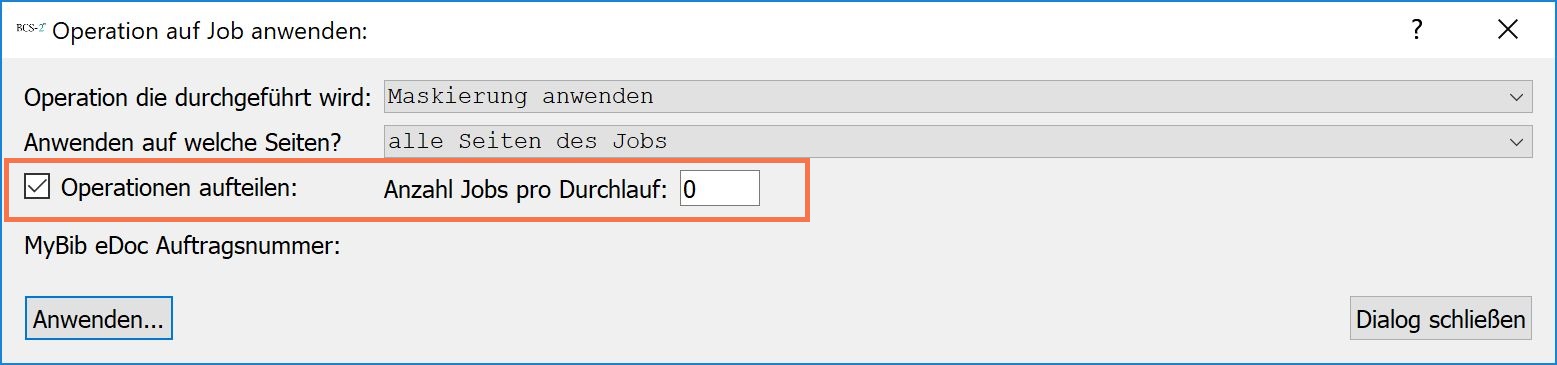This screenshot has width=1557, height=365.
Task: Click the BCS-2 application icon in title bar
Action: (x=31, y=29)
